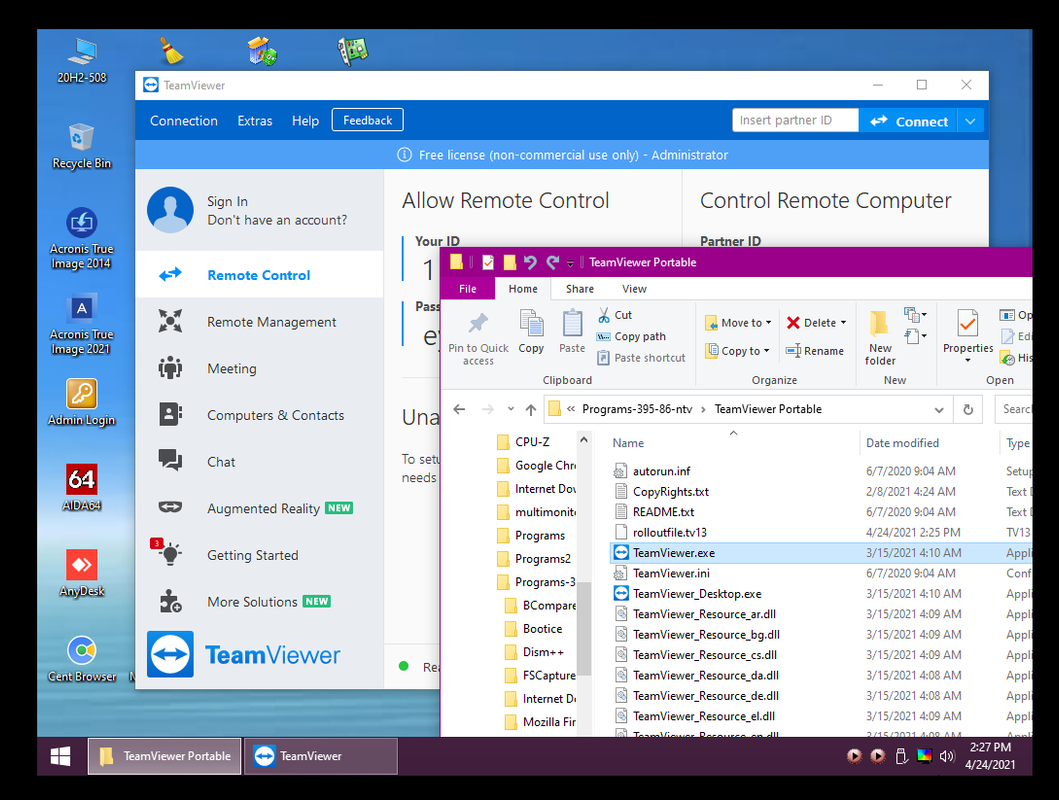This screenshot has width=1059, height=800.
Task: Click Programs-395-86-ntv in address breadcrumb
Action: click(x=637, y=409)
